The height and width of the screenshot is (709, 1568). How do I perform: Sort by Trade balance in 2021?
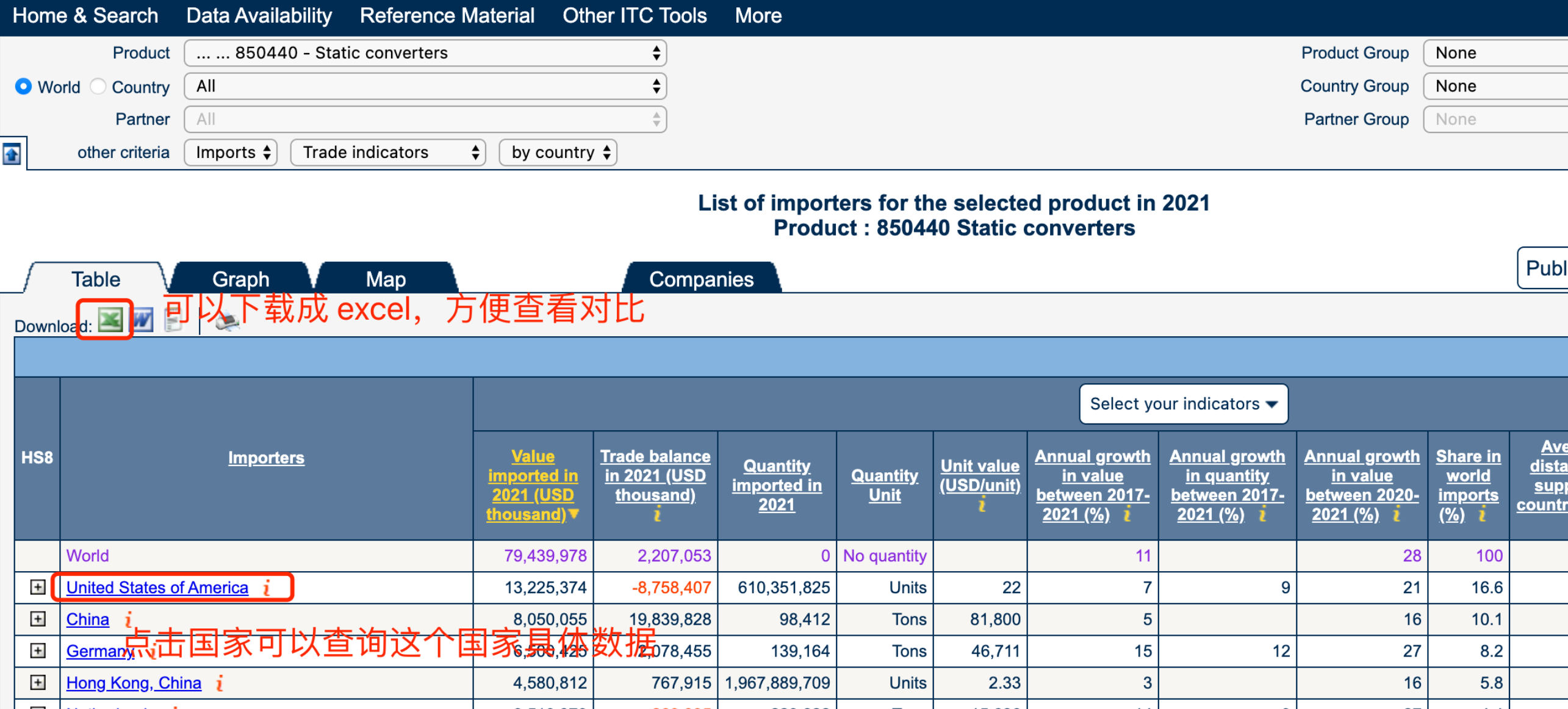[x=655, y=475]
